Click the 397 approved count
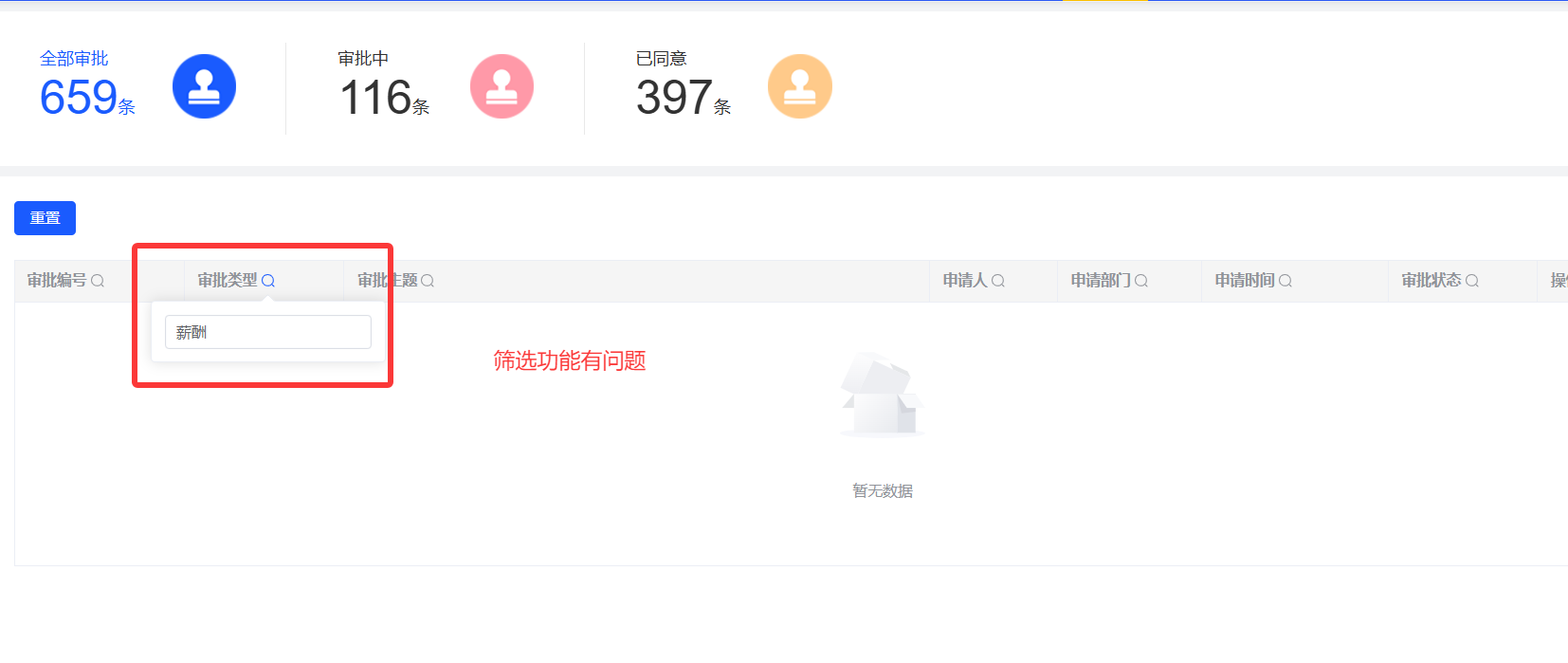This screenshot has height=663, width=1568. [x=674, y=97]
